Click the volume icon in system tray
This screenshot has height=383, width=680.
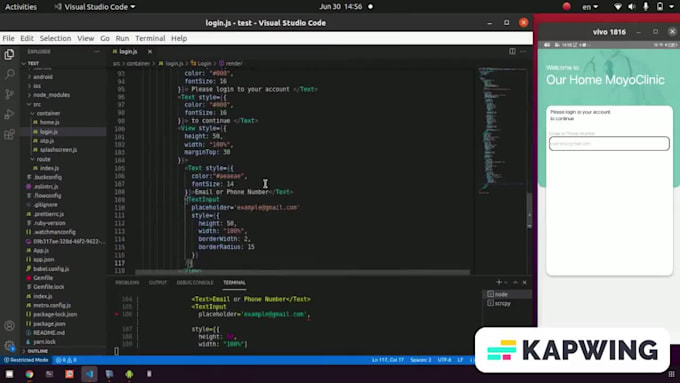631,7
